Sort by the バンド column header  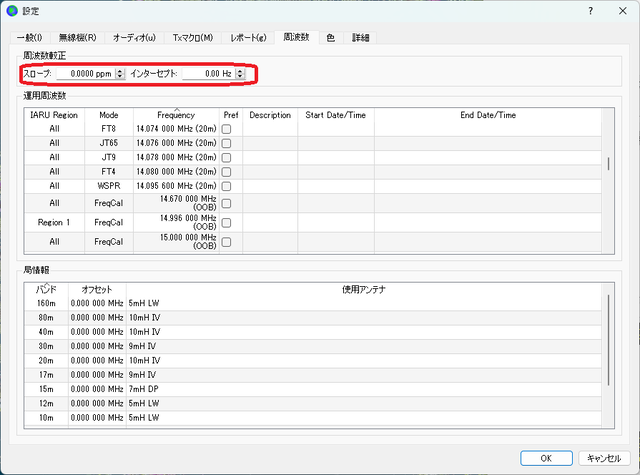point(46,289)
